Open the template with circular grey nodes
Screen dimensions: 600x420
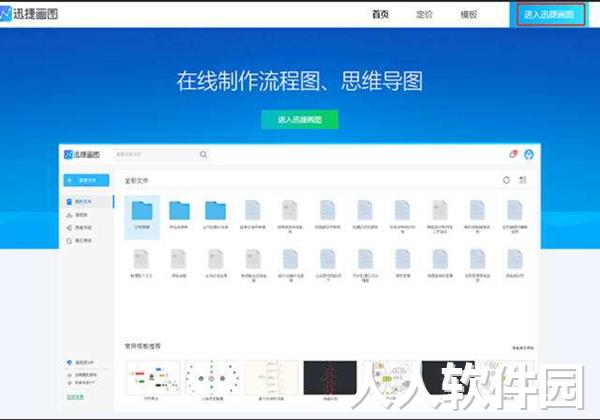(212, 377)
